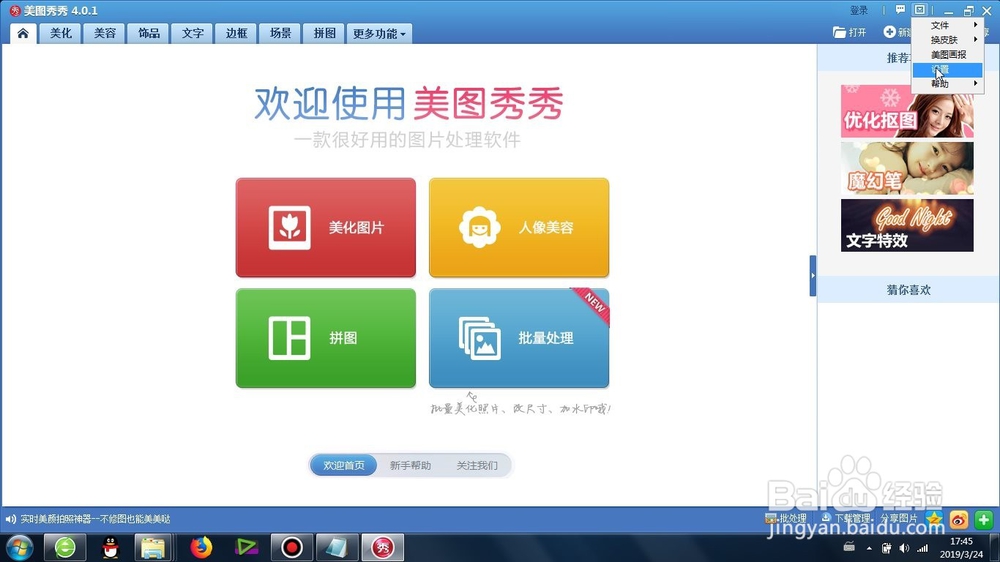This screenshot has width=1000, height=562.
Task: Expand the 文件 submenu
Action: (948, 25)
